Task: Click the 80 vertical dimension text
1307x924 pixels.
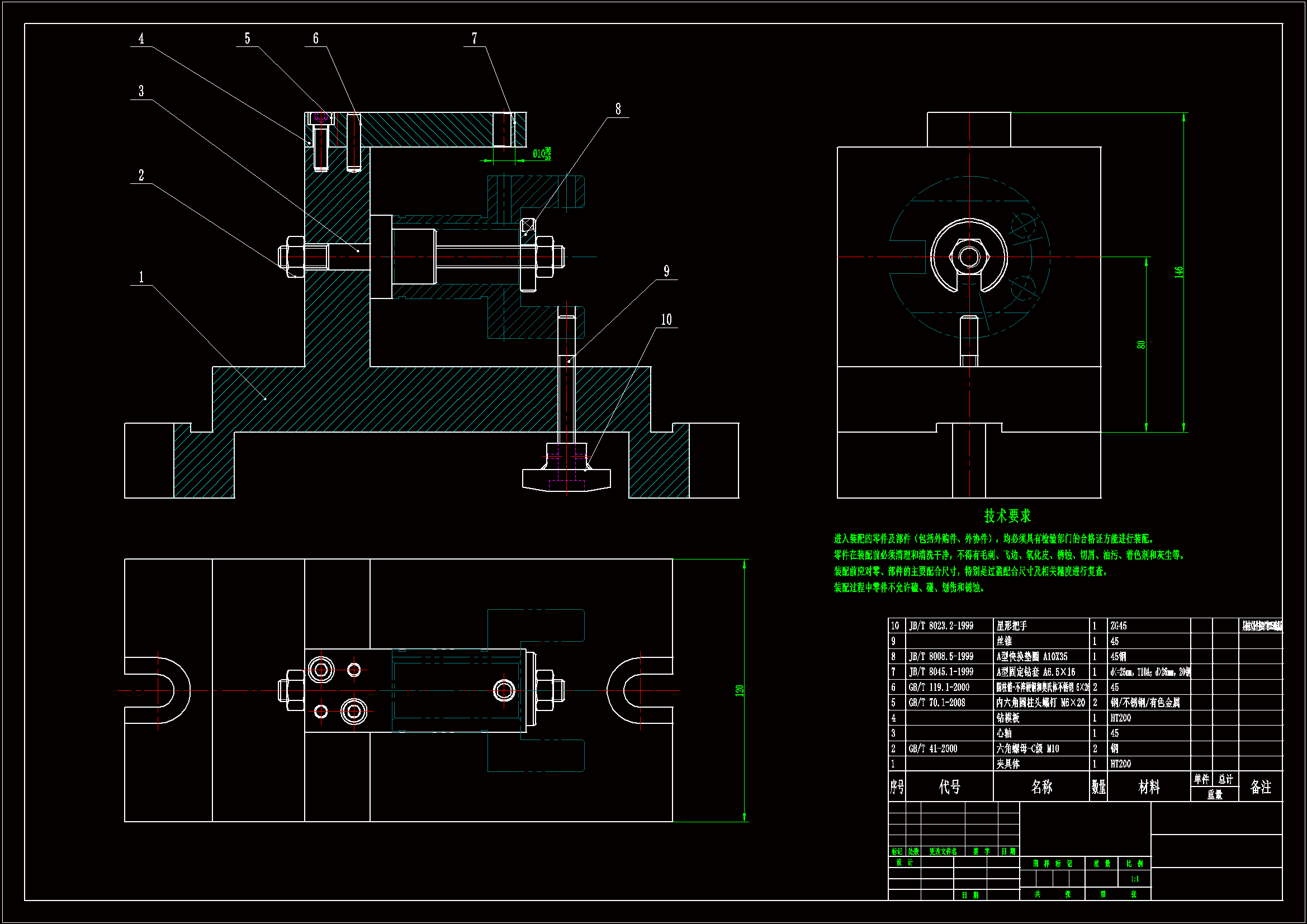Action: point(1140,345)
